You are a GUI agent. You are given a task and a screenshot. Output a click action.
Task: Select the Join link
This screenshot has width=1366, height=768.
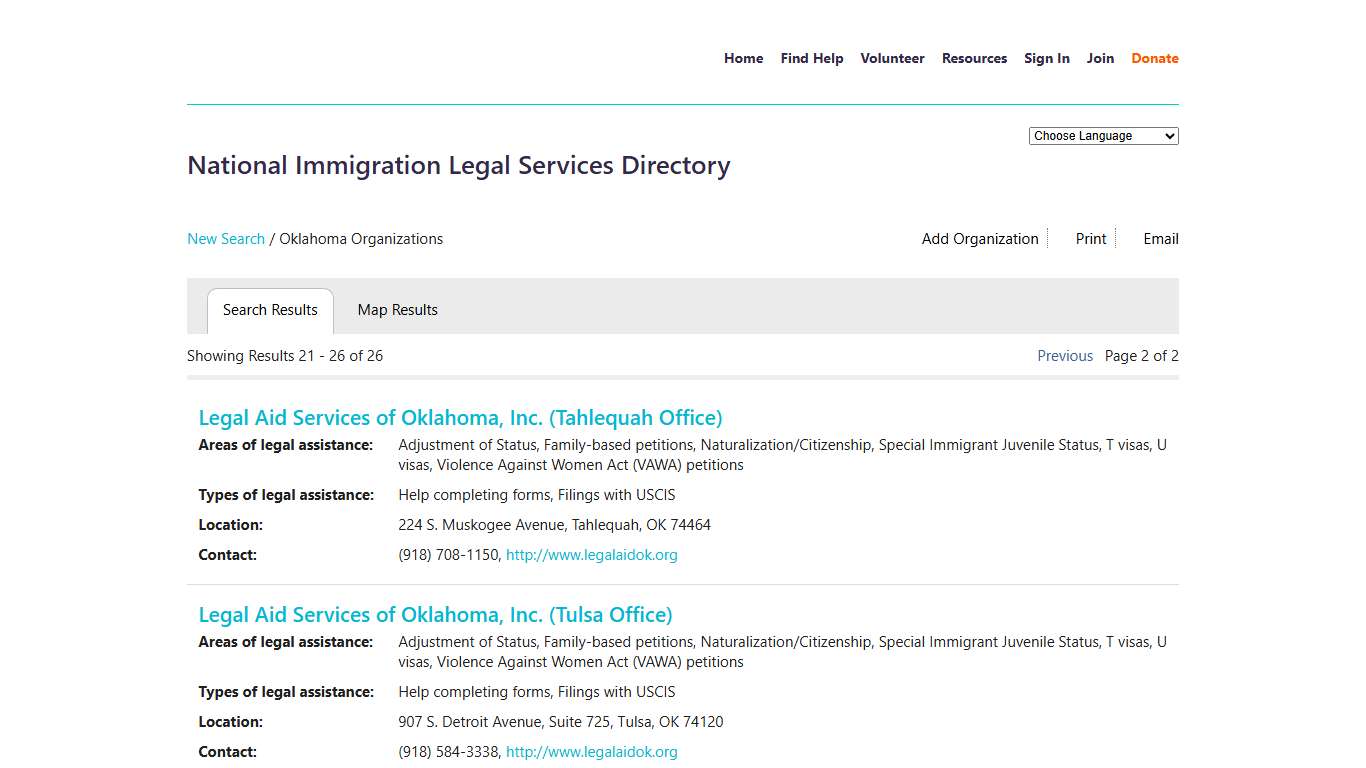click(1100, 58)
